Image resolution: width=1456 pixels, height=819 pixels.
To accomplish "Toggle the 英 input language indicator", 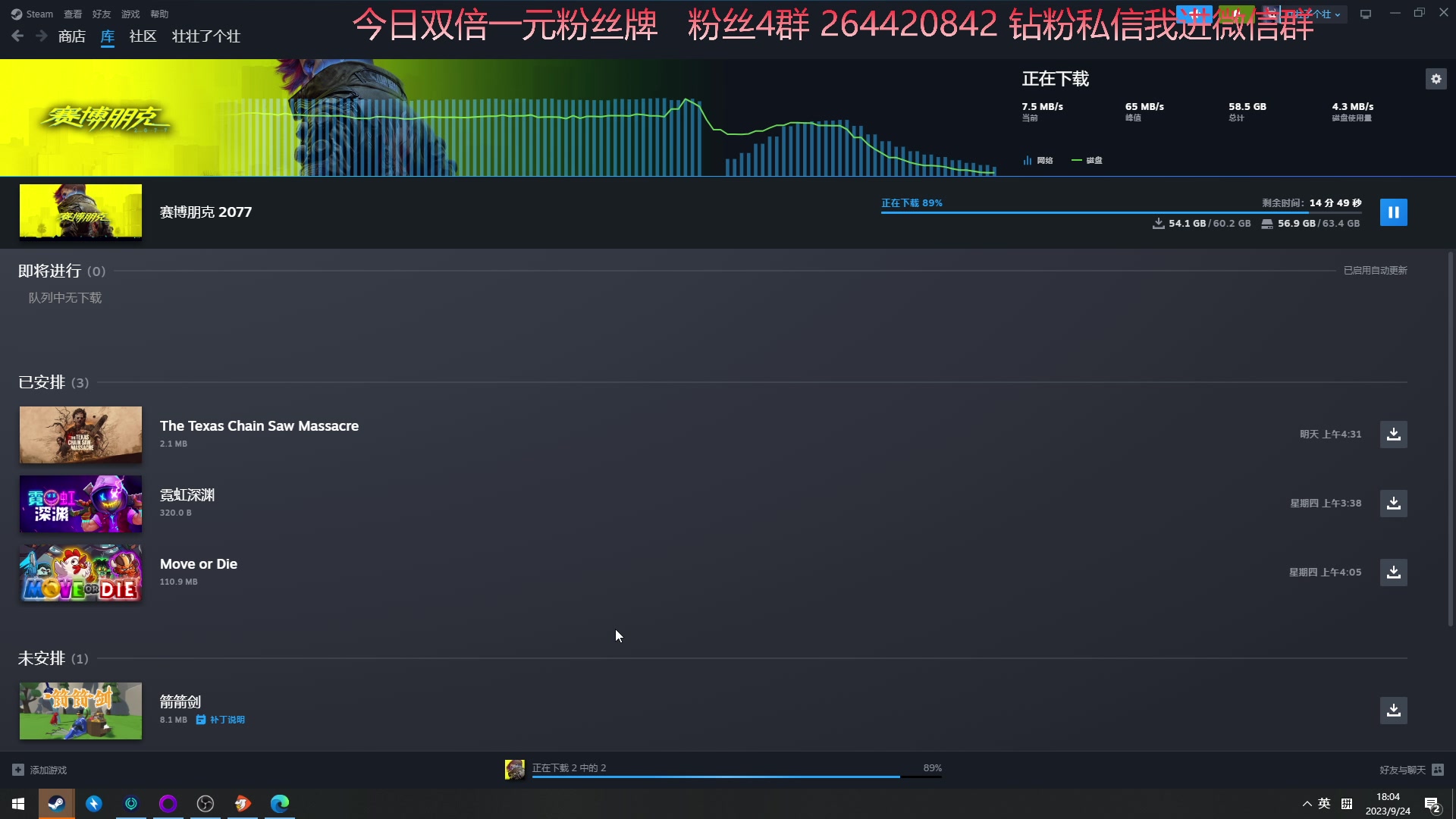I will click(1324, 804).
